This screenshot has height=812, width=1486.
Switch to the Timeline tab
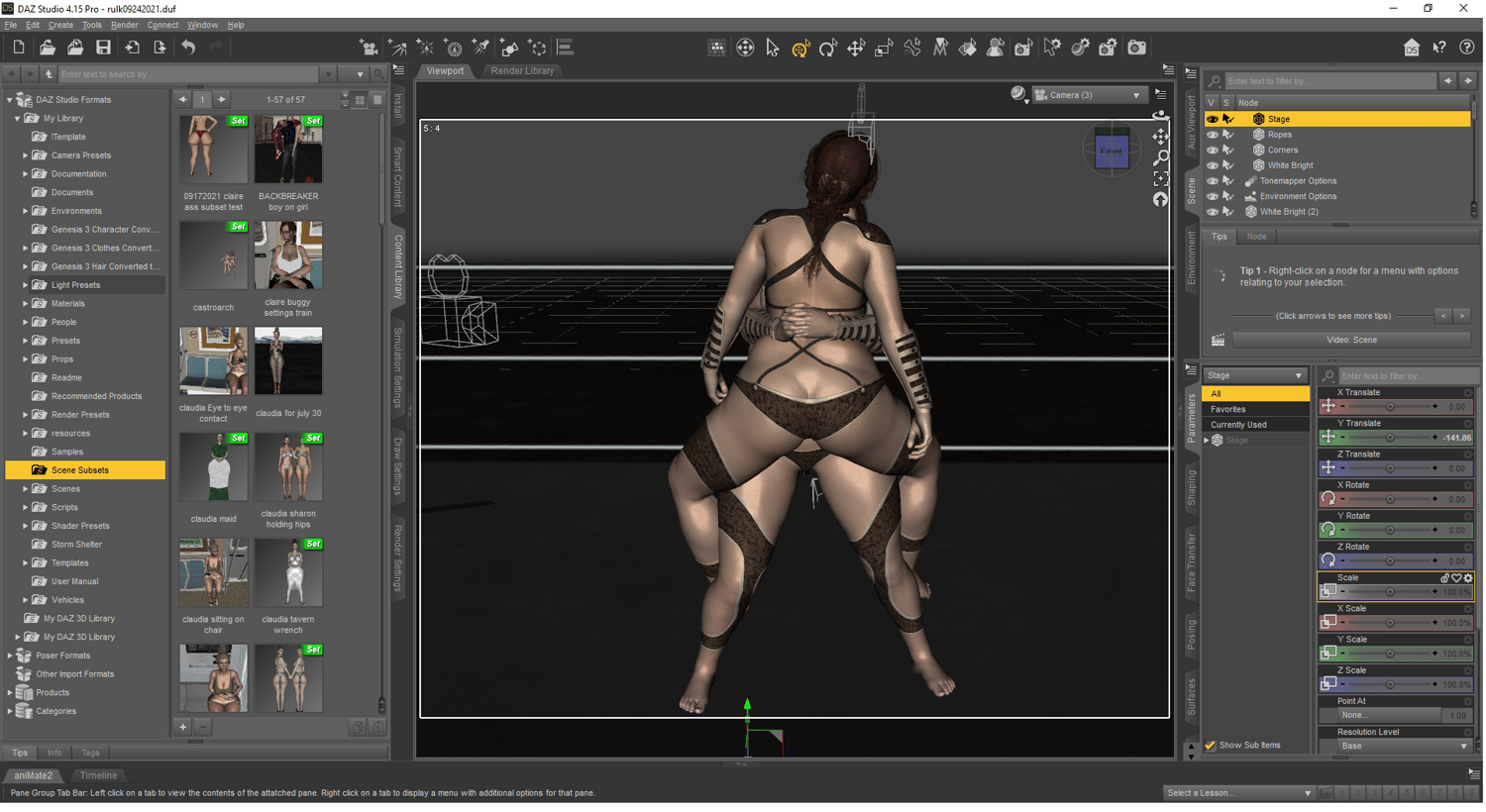98,776
